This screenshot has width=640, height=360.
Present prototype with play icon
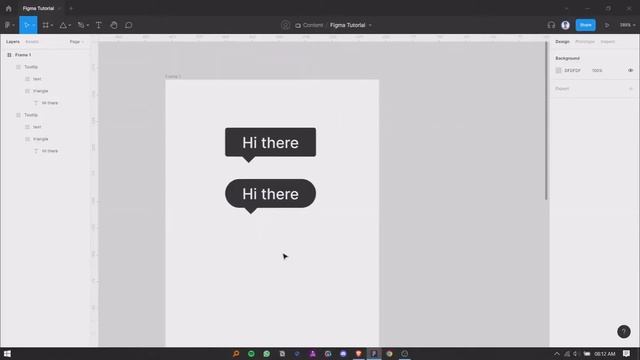[607, 25]
